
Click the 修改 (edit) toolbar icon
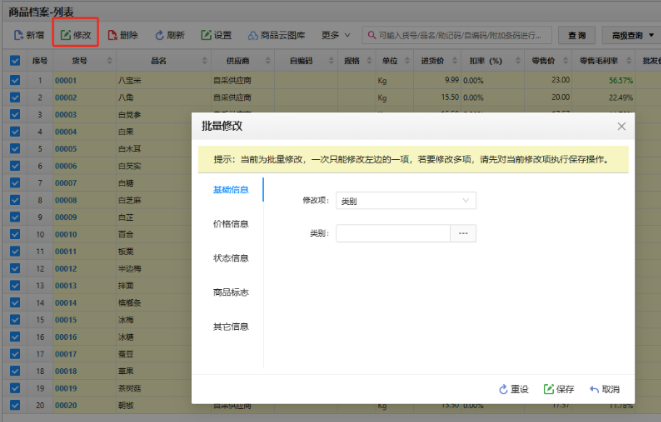[x=65, y=35]
